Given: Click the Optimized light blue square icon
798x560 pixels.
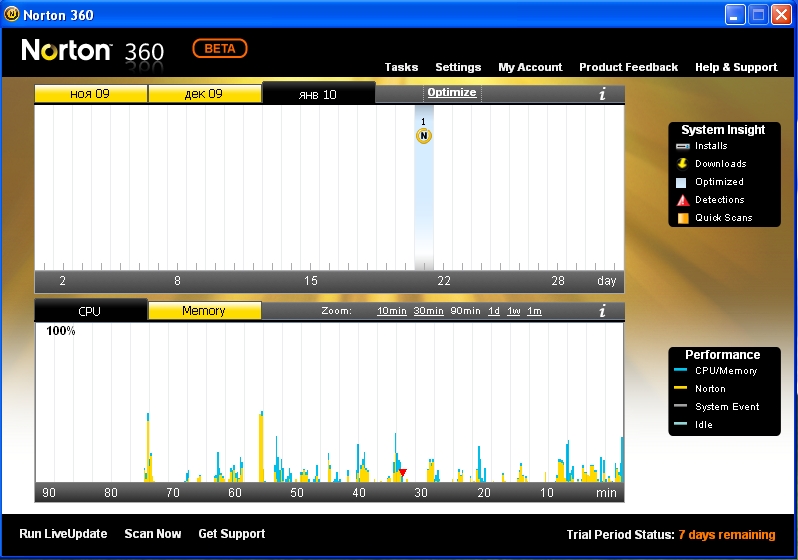Looking at the screenshot, I should click(681, 182).
